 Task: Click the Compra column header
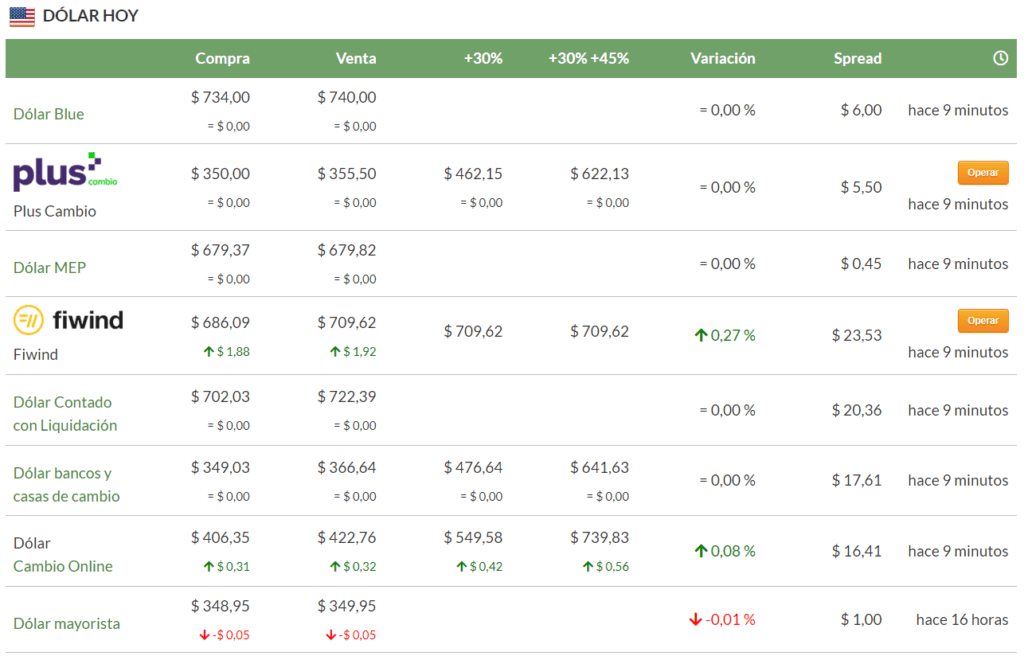pos(222,58)
